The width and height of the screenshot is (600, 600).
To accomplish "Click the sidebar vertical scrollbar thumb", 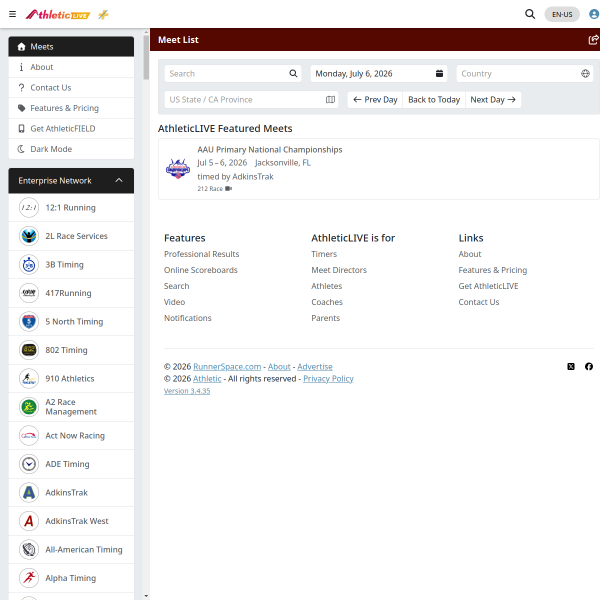I will tap(146, 57).
